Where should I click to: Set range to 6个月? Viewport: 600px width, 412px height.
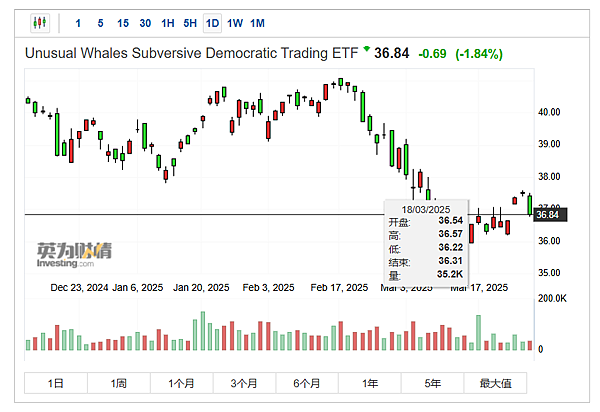(307, 383)
